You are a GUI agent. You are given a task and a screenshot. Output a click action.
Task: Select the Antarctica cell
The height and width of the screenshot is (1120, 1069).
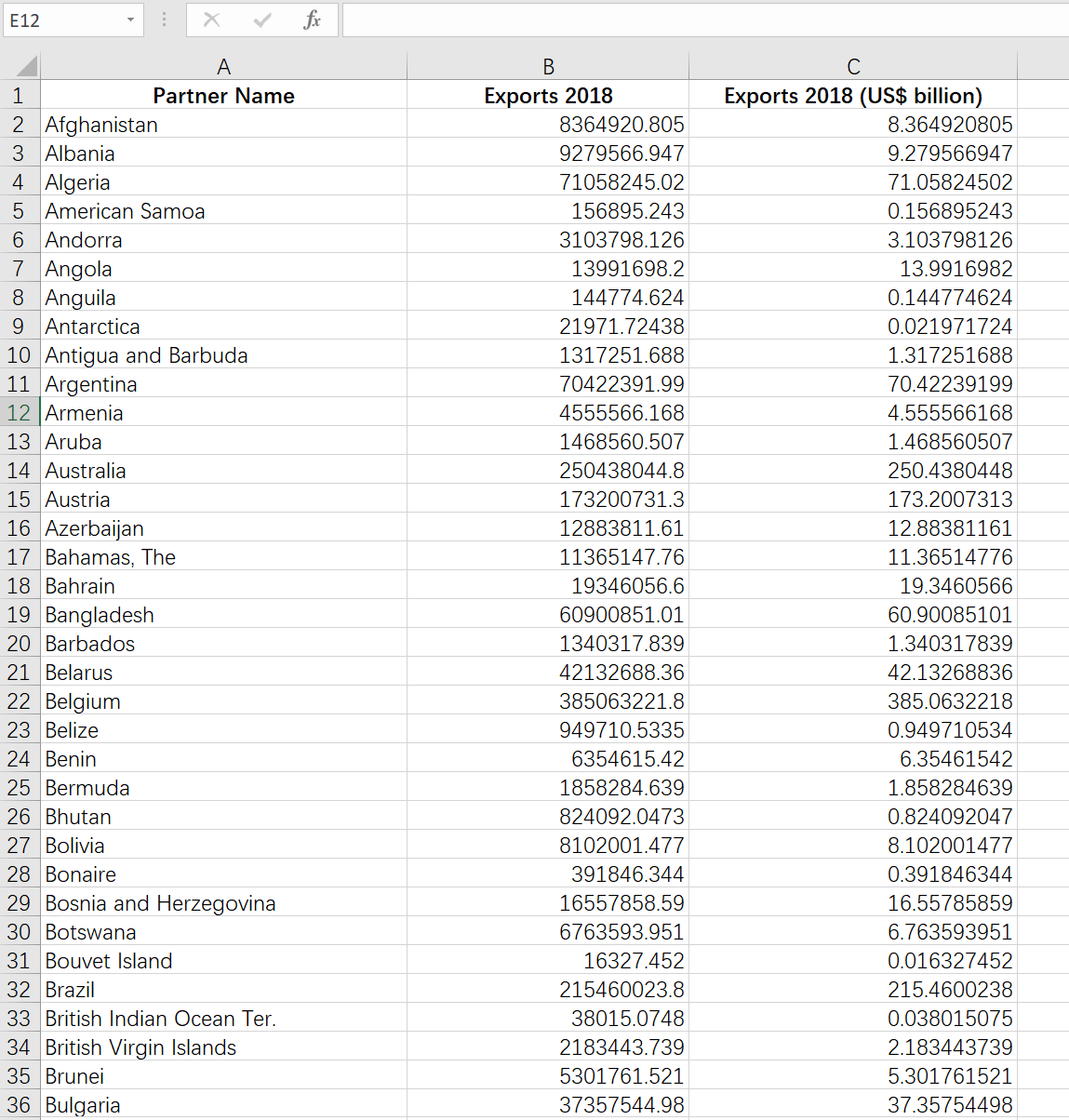pyautogui.click(x=223, y=326)
